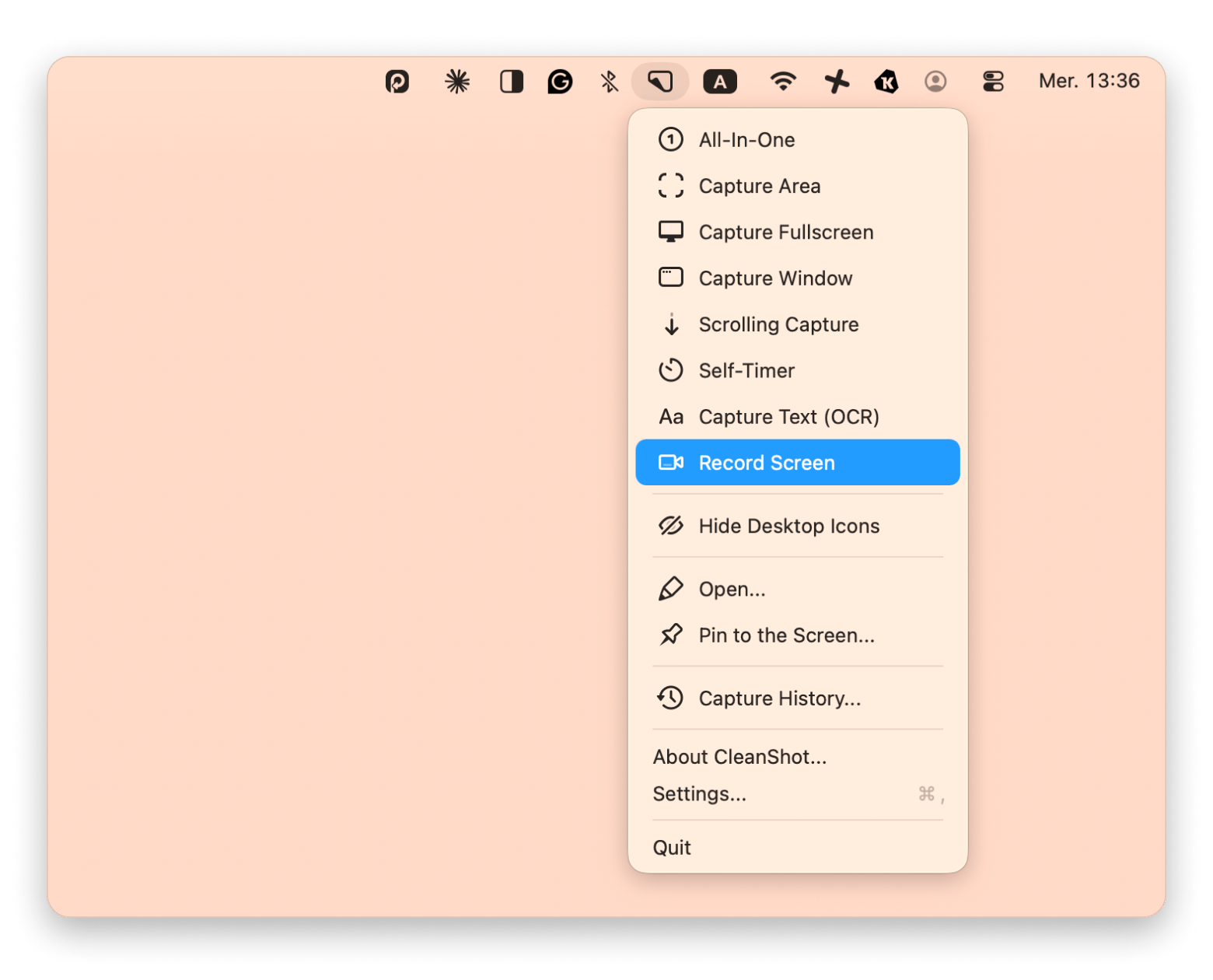This screenshot has height=980, width=1213.
Task: Open the Bluetooth menu bar icon
Action: point(609,81)
